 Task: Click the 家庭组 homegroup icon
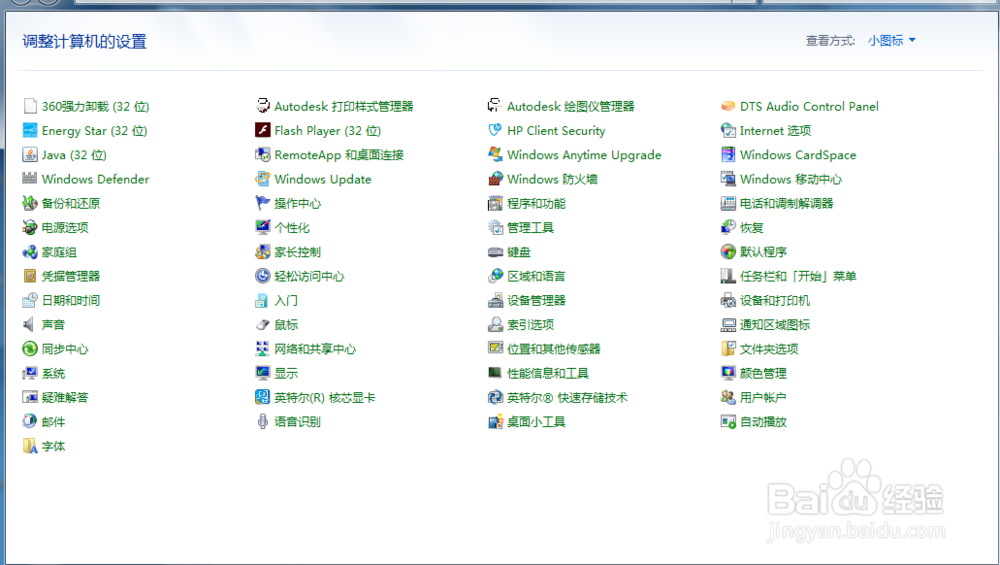tap(29, 251)
